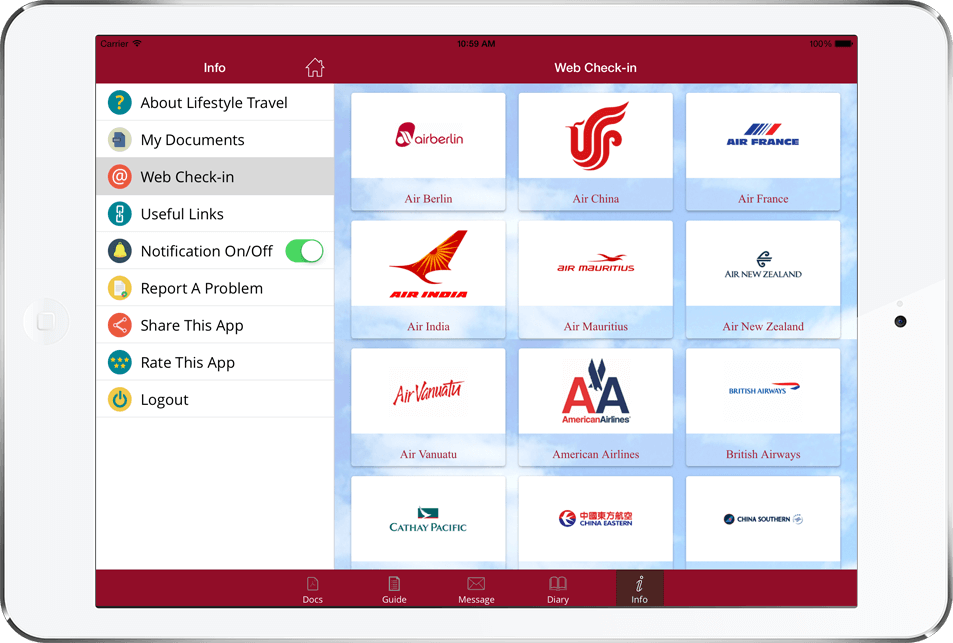Toggle the Notification On/Off switch
The height and width of the screenshot is (643, 953).
pos(304,251)
